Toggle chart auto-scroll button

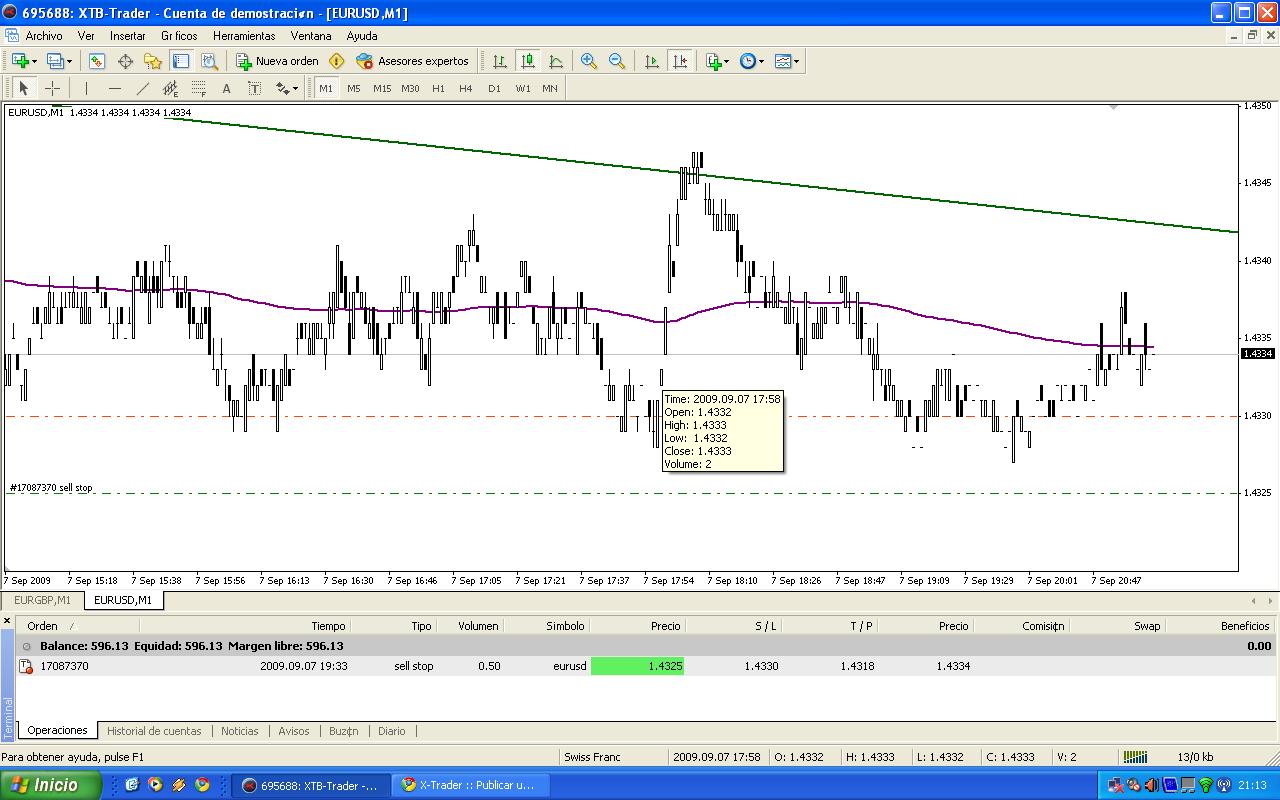point(652,61)
